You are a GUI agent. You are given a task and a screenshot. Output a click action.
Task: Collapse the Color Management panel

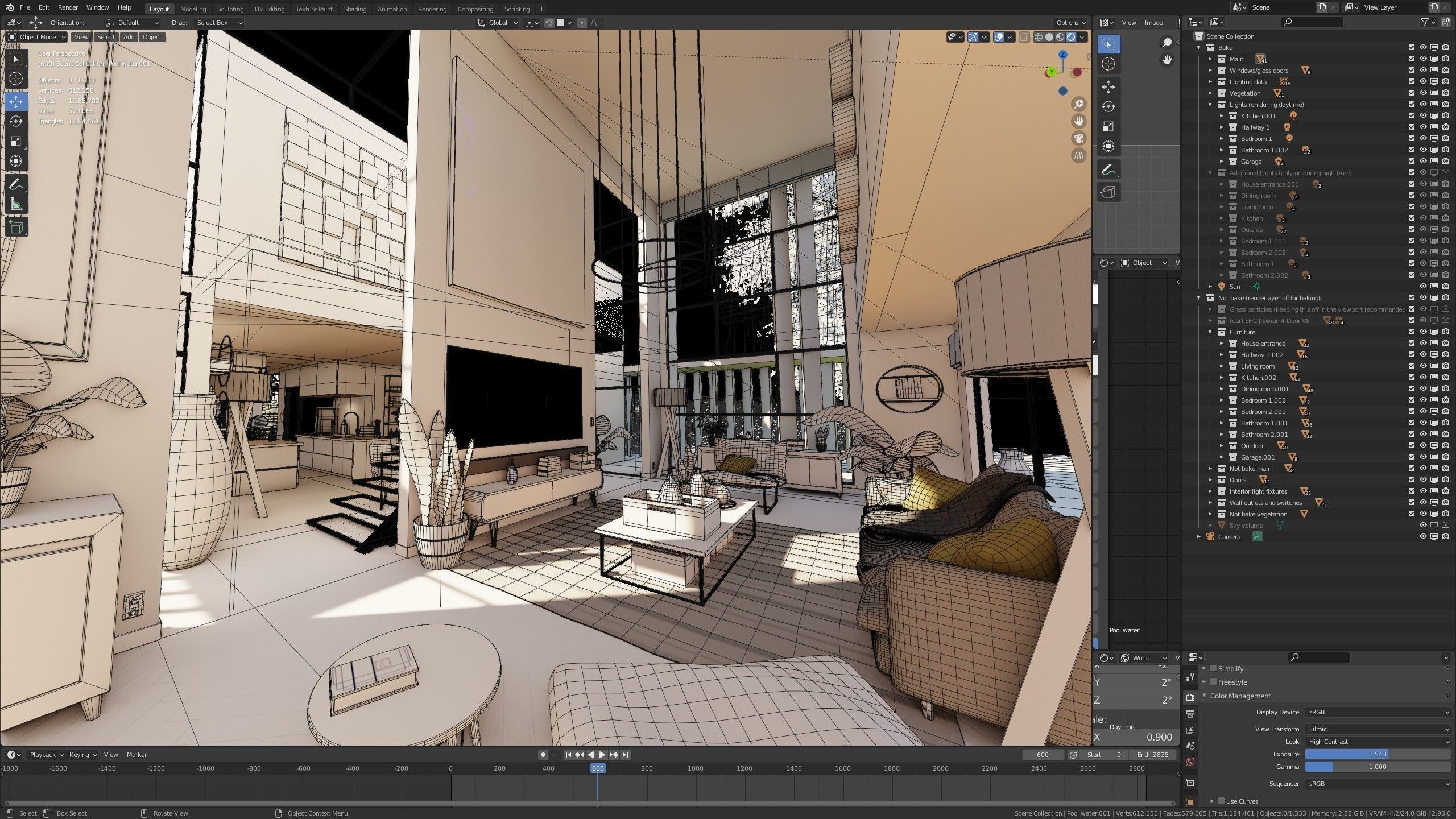(1204, 696)
